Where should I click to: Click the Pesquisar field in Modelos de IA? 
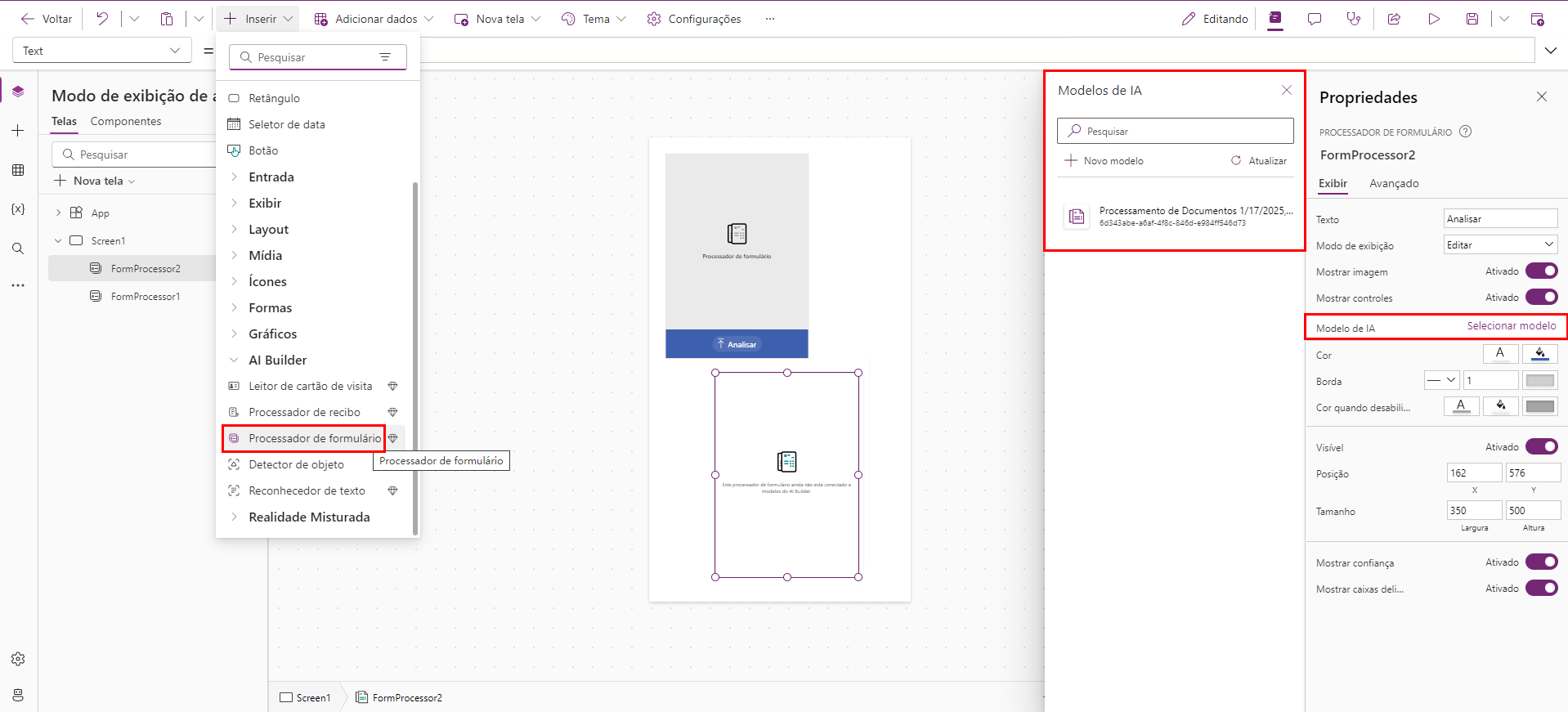[1175, 131]
